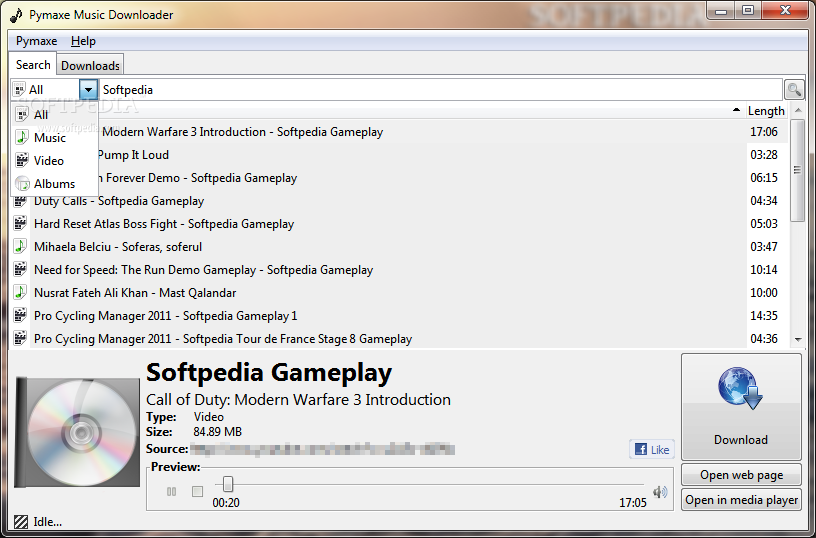The width and height of the screenshot is (816, 538).
Task: Click the 10:14 length value
Action: [763, 270]
